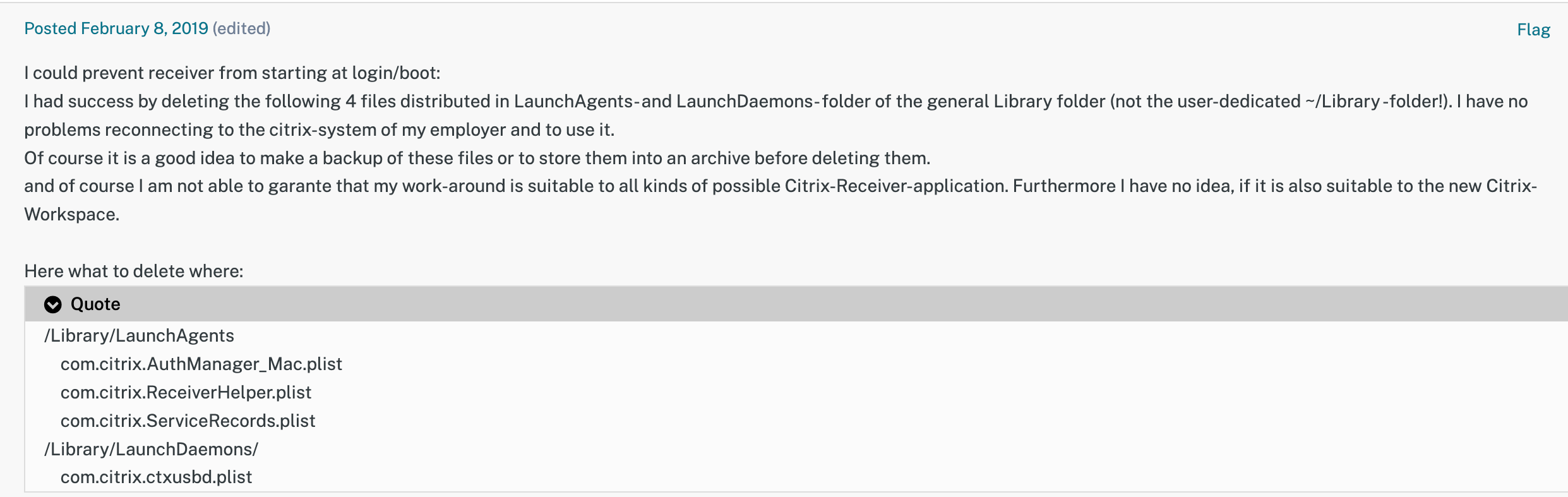
Task: Click the 'and of course I am not able' line
Action: [x=781, y=186]
